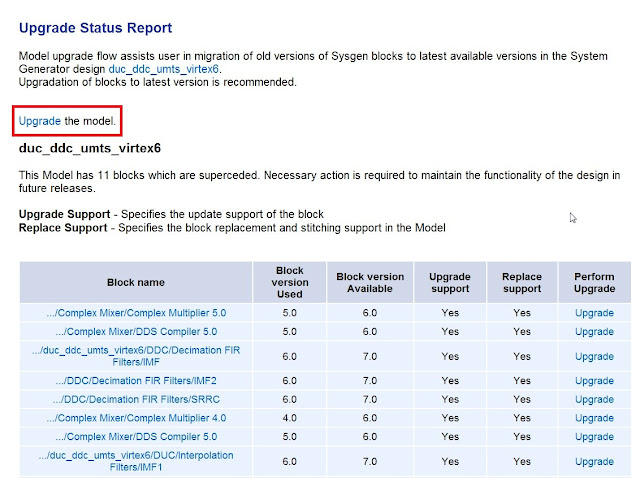Image resolution: width=640 pixels, height=478 pixels.
Task: Select the bold 'Upgrade Support' definition term
Action: (x=64, y=214)
